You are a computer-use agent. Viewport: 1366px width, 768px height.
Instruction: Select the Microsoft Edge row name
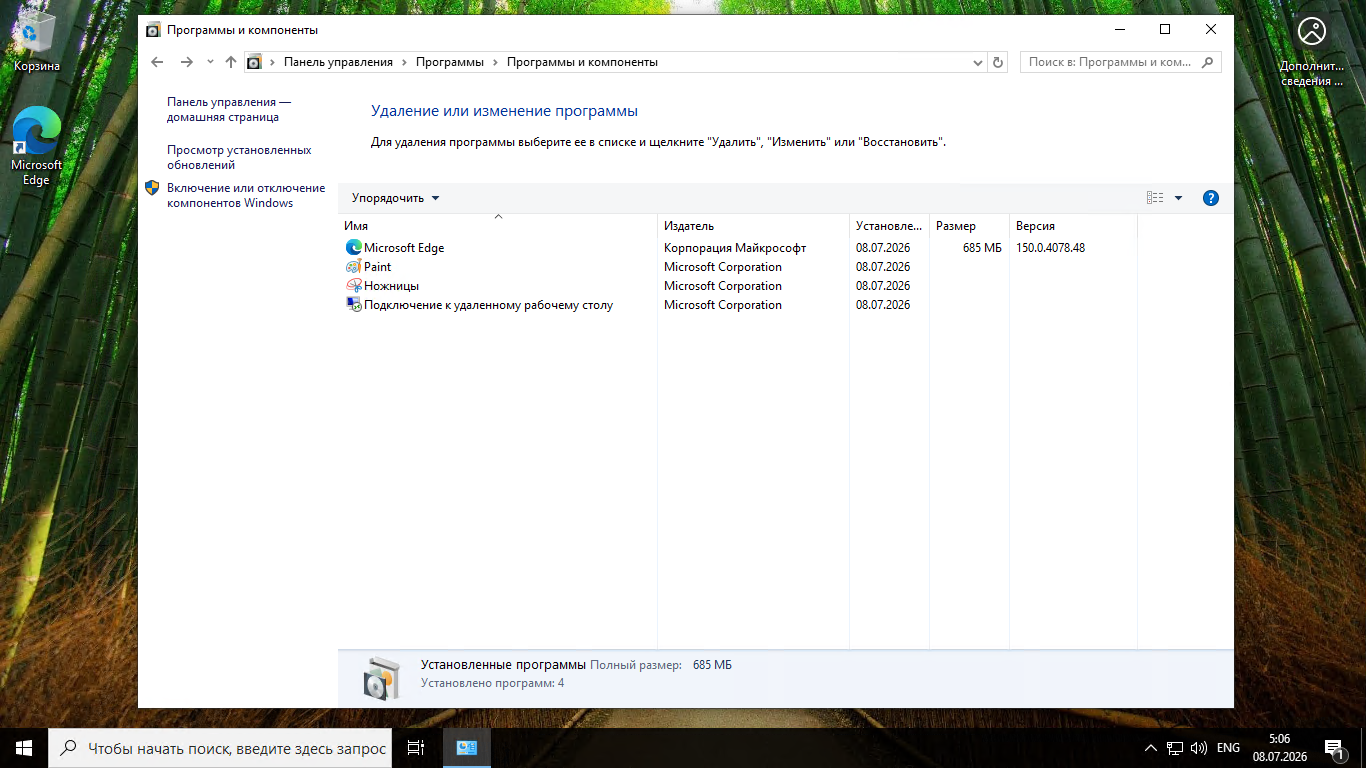[x=404, y=248]
